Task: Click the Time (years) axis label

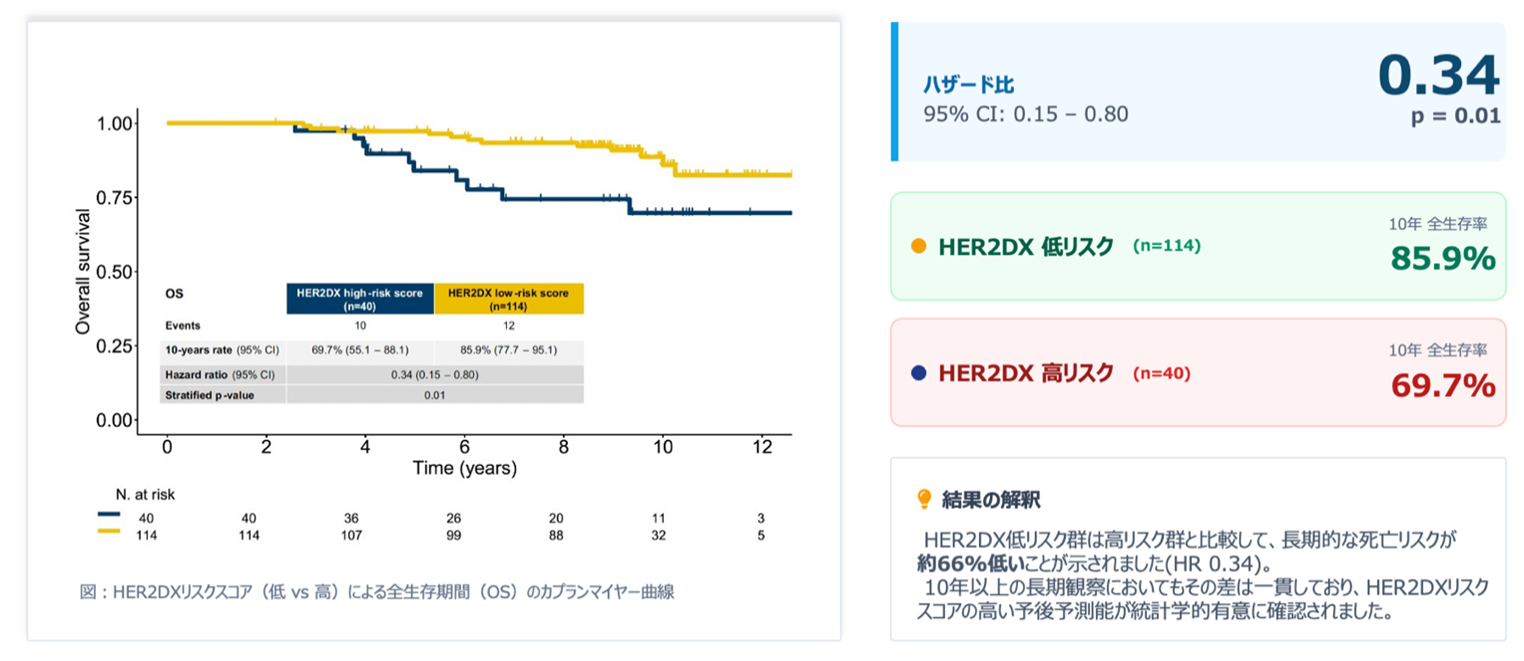Action: point(465,467)
